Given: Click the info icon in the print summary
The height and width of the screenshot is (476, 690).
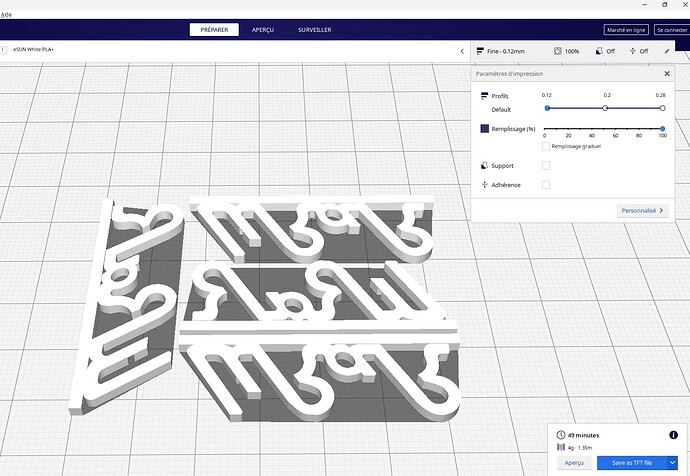Looking at the screenshot, I should (673, 435).
